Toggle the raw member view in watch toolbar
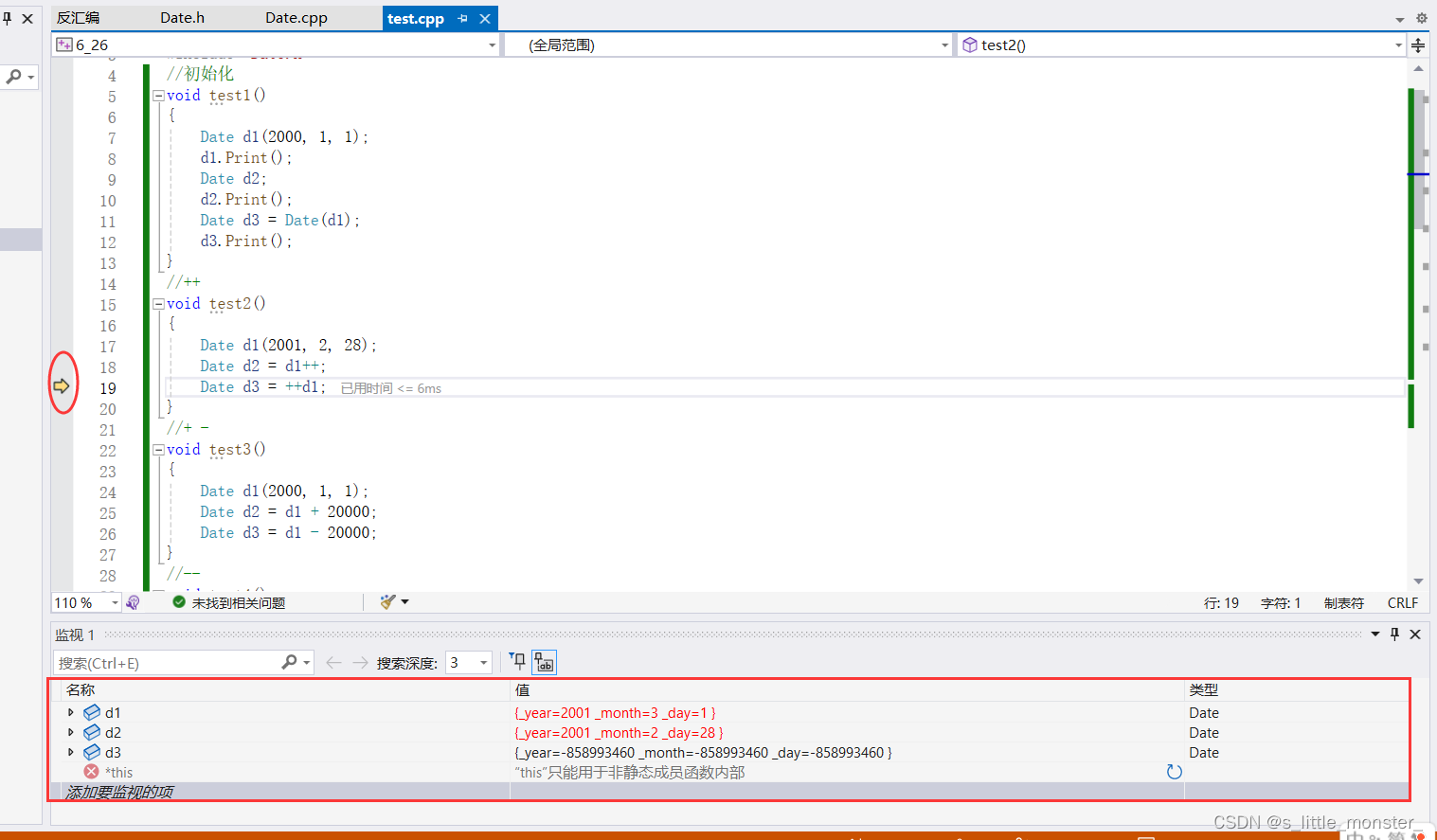Viewport: 1437px width, 840px height. [545, 662]
